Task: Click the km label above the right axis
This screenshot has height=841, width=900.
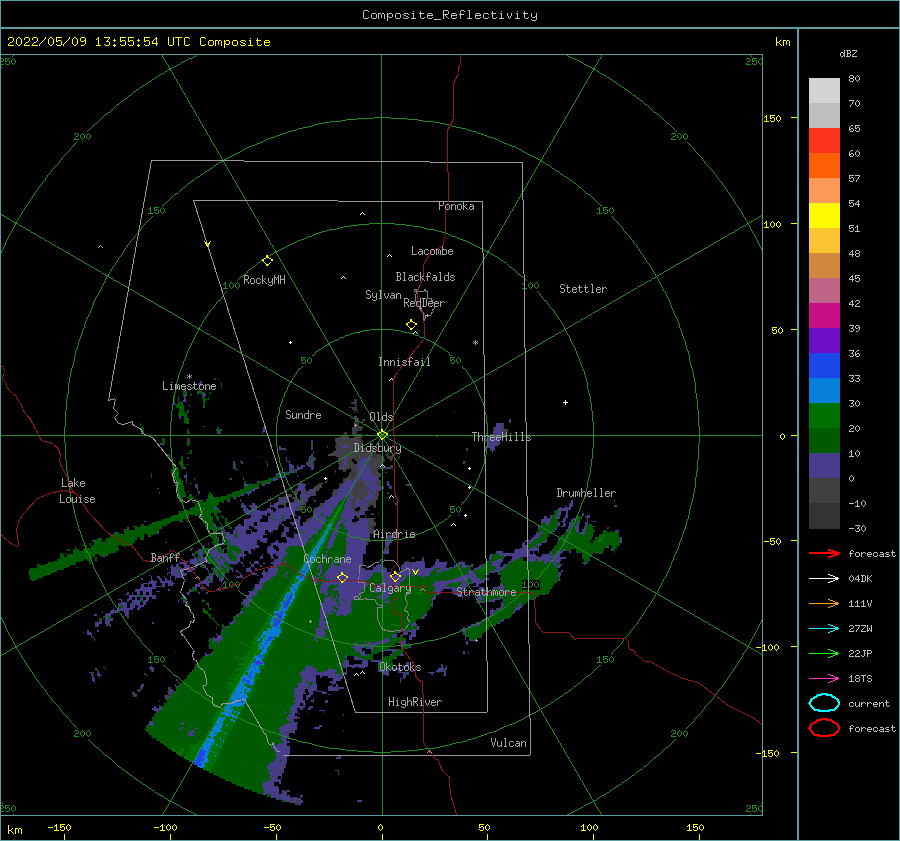Action: (x=782, y=42)
